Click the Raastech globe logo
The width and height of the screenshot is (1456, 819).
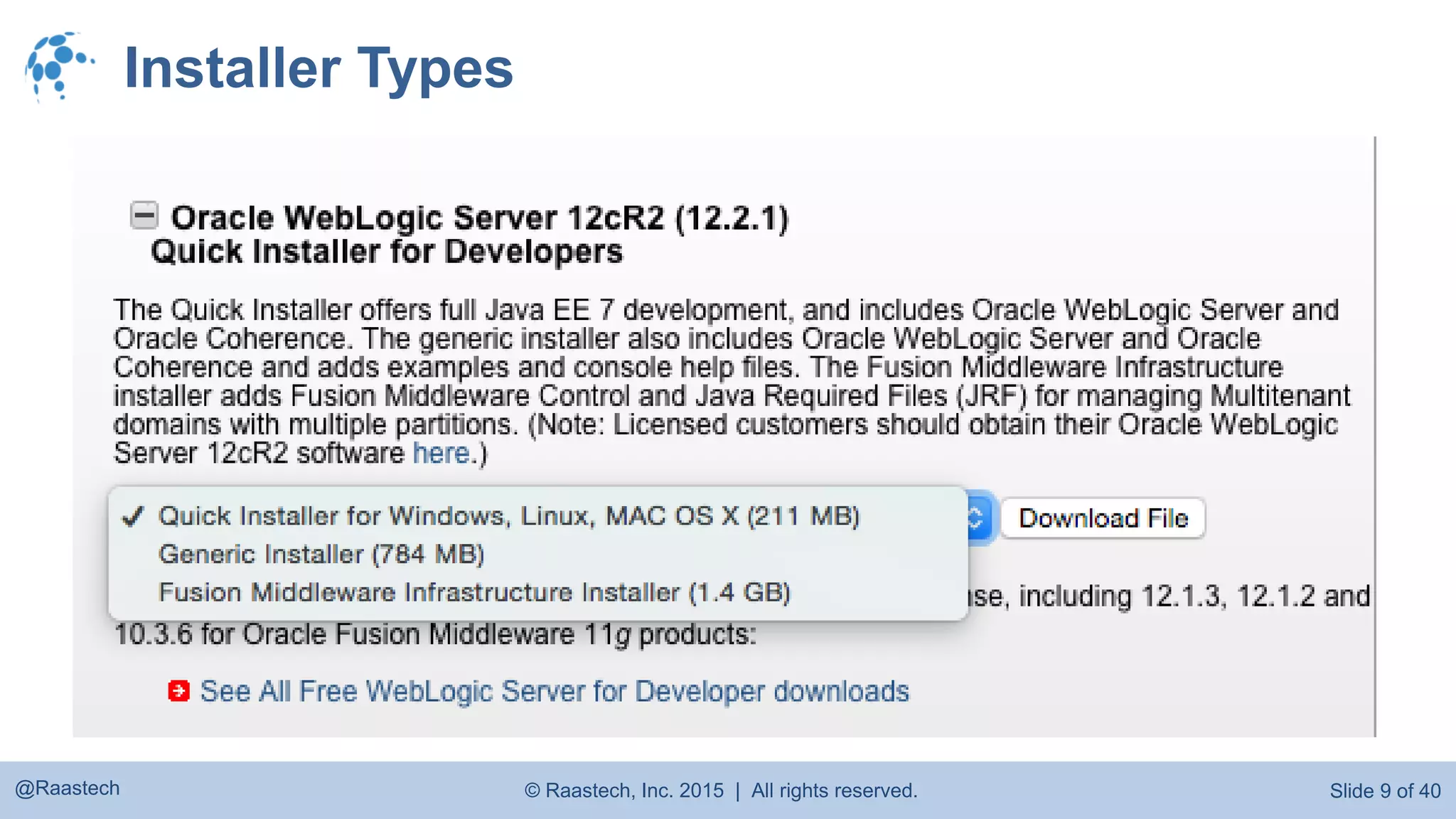57,66
